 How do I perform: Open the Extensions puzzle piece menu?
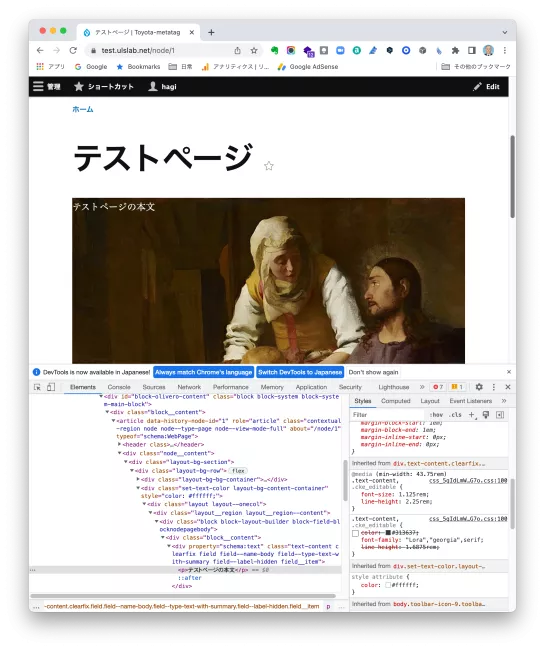pyautogui.click(x=455, y=51)
